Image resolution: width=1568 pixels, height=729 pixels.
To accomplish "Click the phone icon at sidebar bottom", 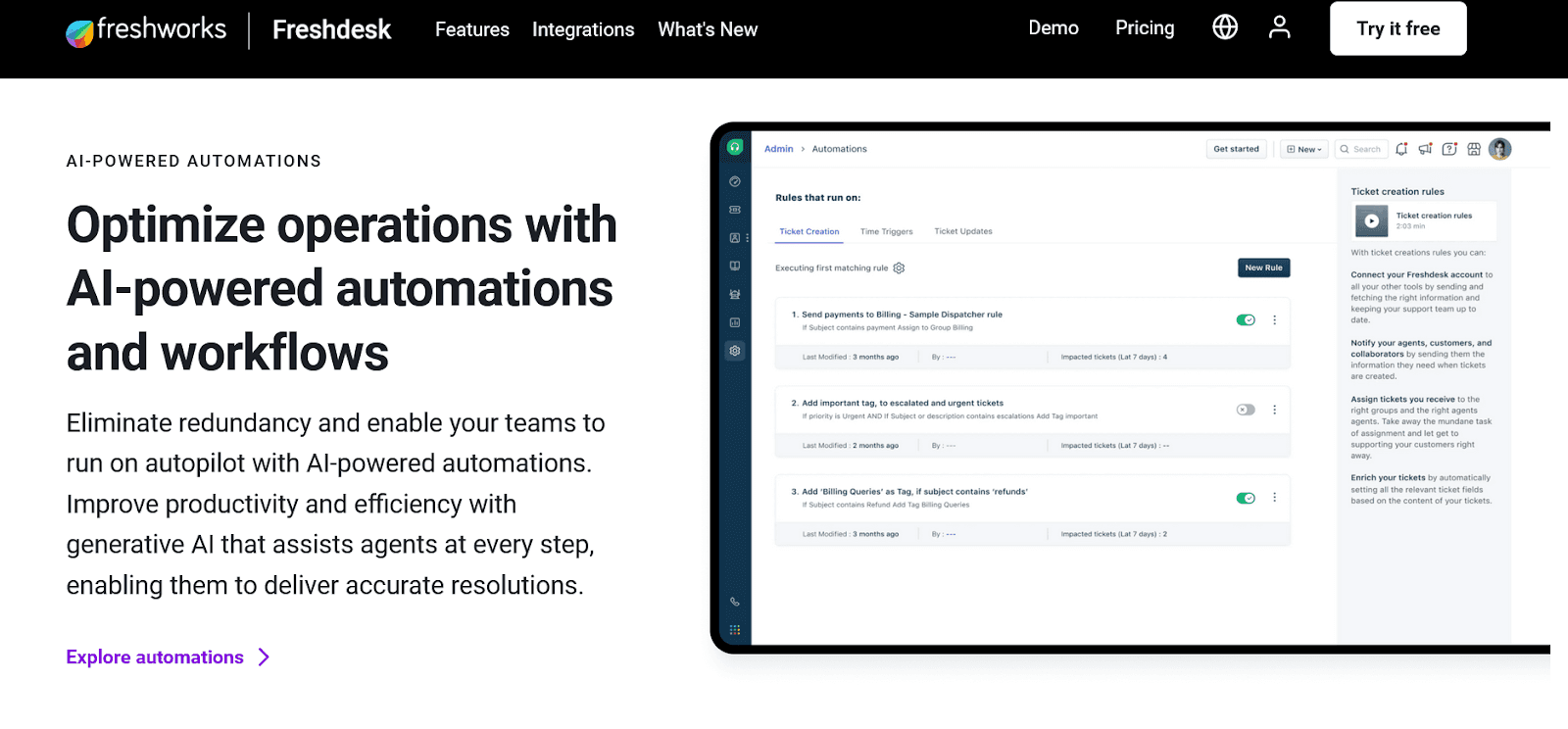I will (735, 602).
